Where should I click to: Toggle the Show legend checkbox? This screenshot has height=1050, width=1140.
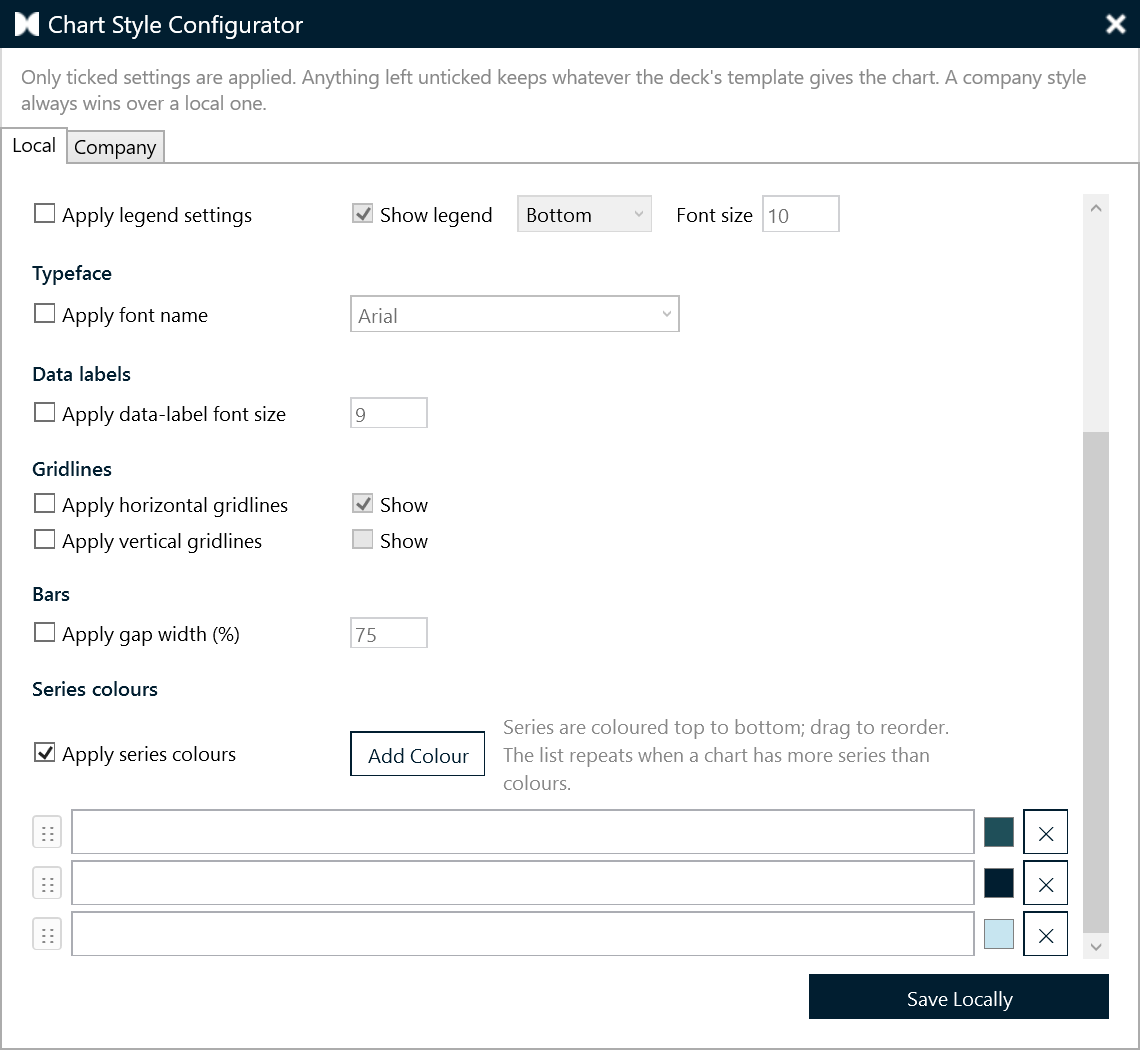tap(362, 213)
